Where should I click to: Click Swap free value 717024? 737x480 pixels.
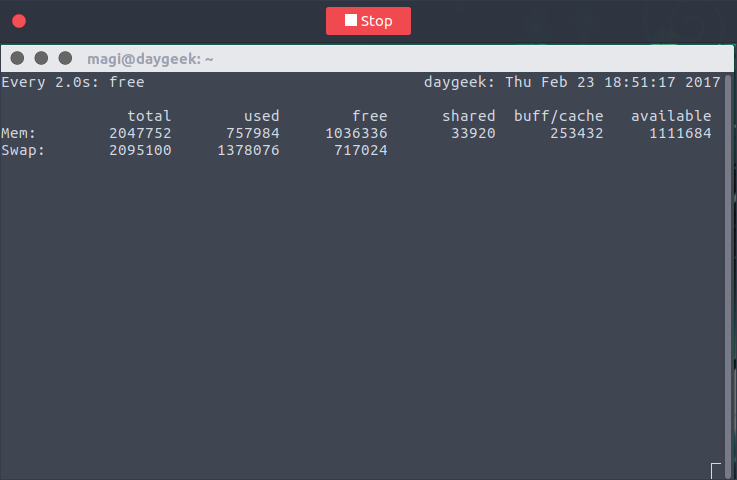361,150
